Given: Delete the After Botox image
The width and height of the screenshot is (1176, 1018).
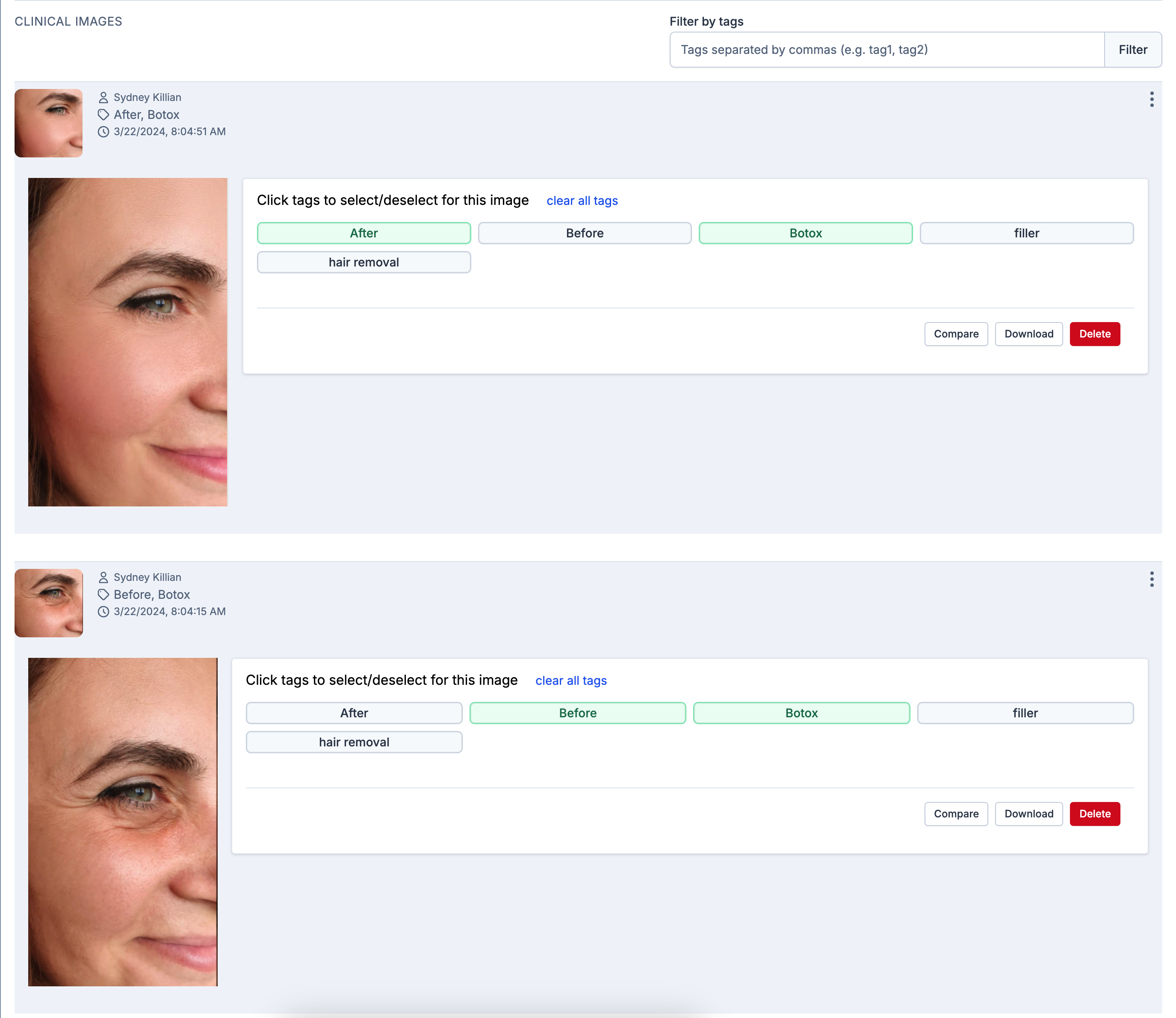Looking at the screenshot, I should click(1094, 334).
